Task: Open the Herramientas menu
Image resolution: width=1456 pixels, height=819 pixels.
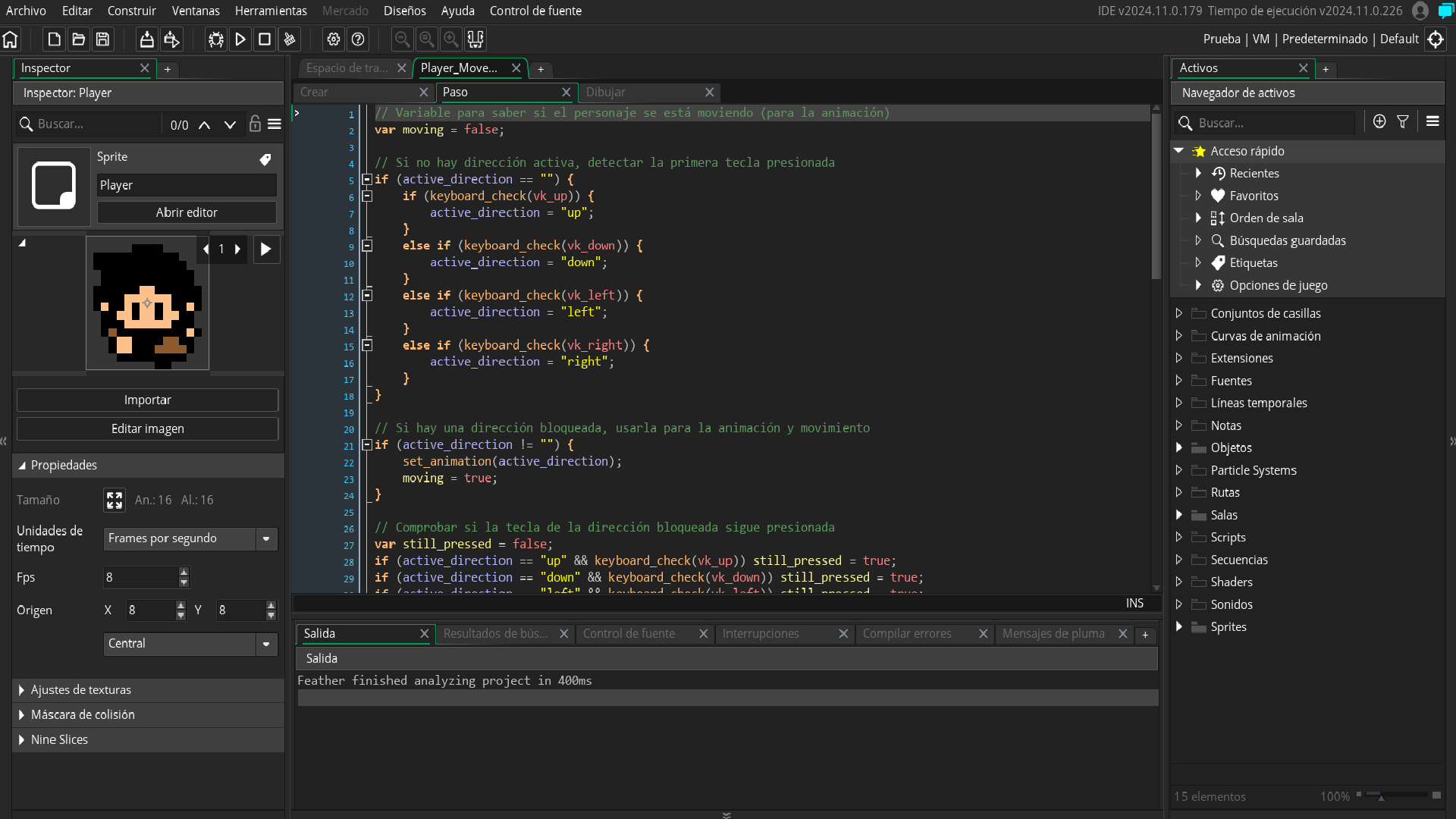Action: tap(270, 11)
